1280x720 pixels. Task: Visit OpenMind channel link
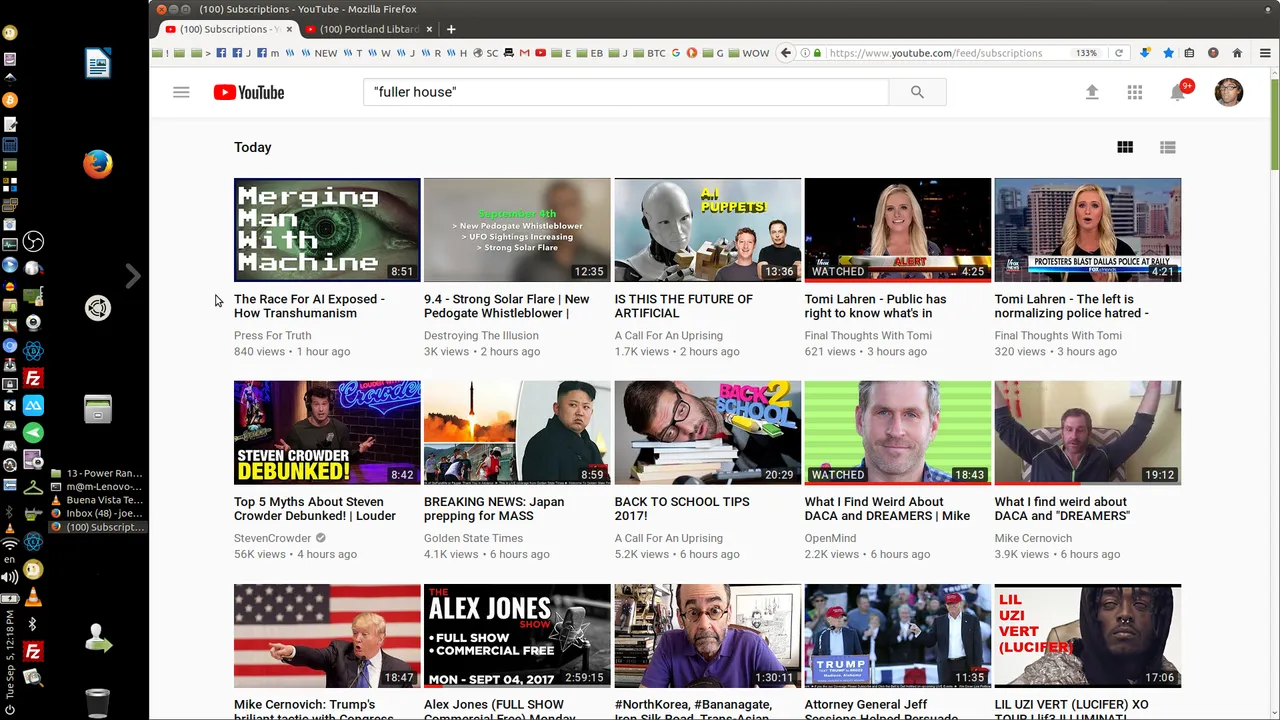coord(830,538)
